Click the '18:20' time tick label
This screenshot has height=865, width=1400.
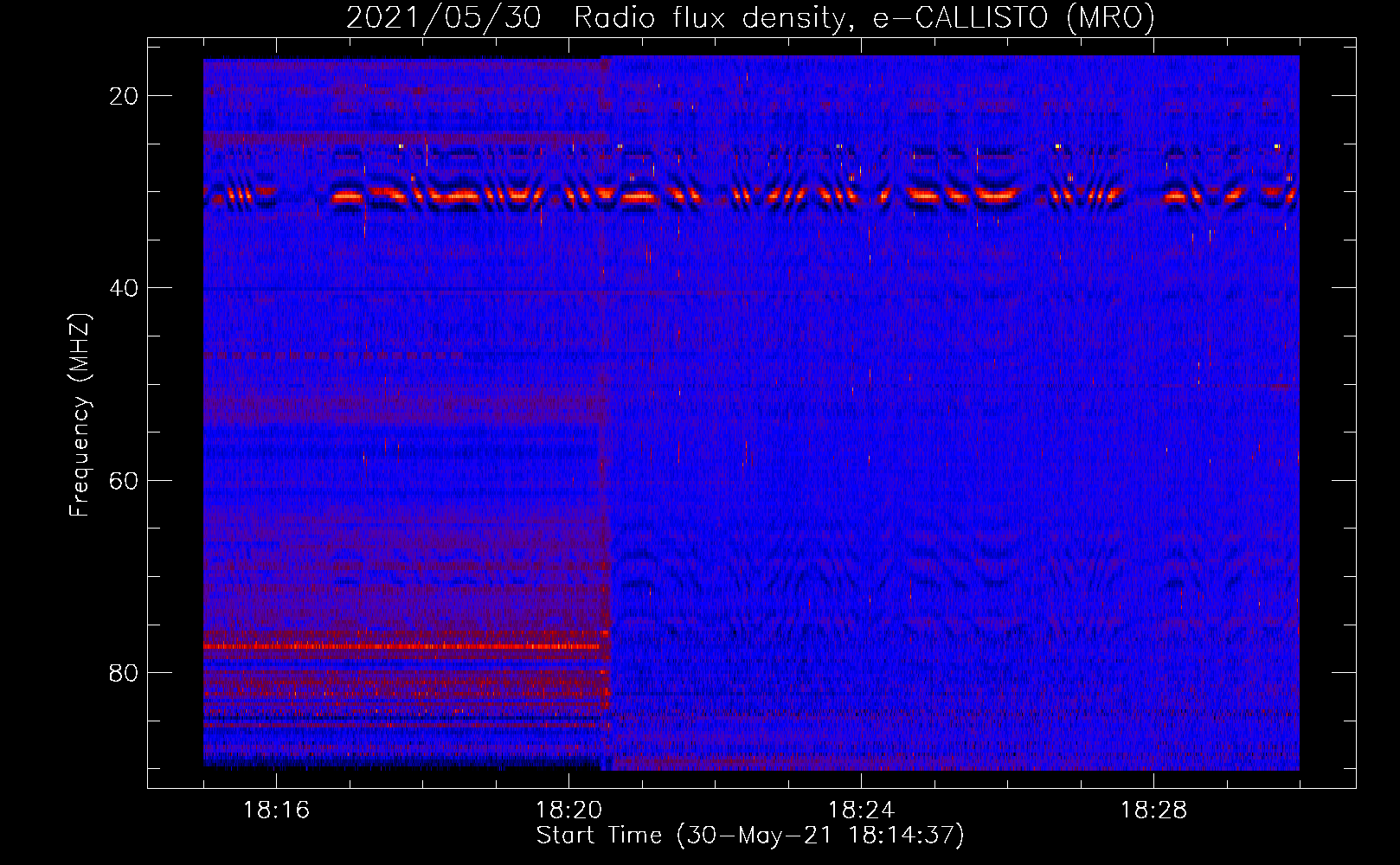click(568, 811)
